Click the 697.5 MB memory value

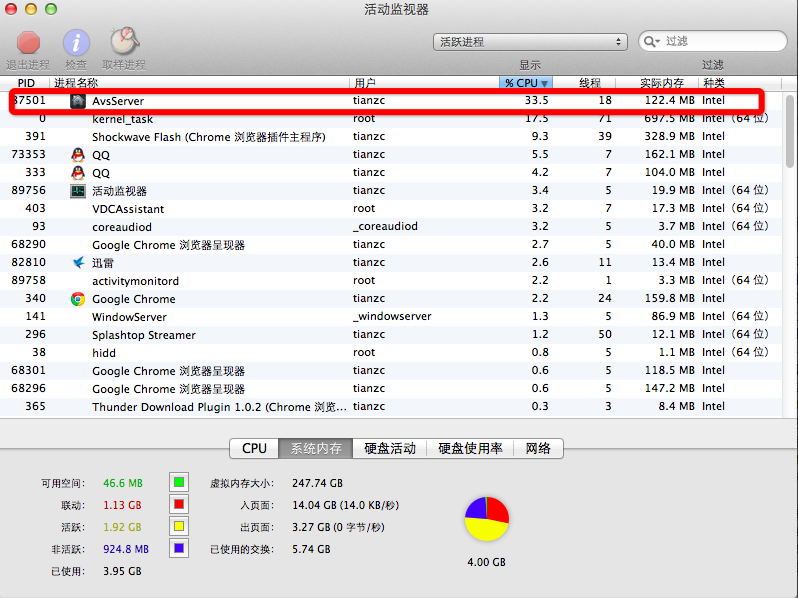(x=669, y=119)
